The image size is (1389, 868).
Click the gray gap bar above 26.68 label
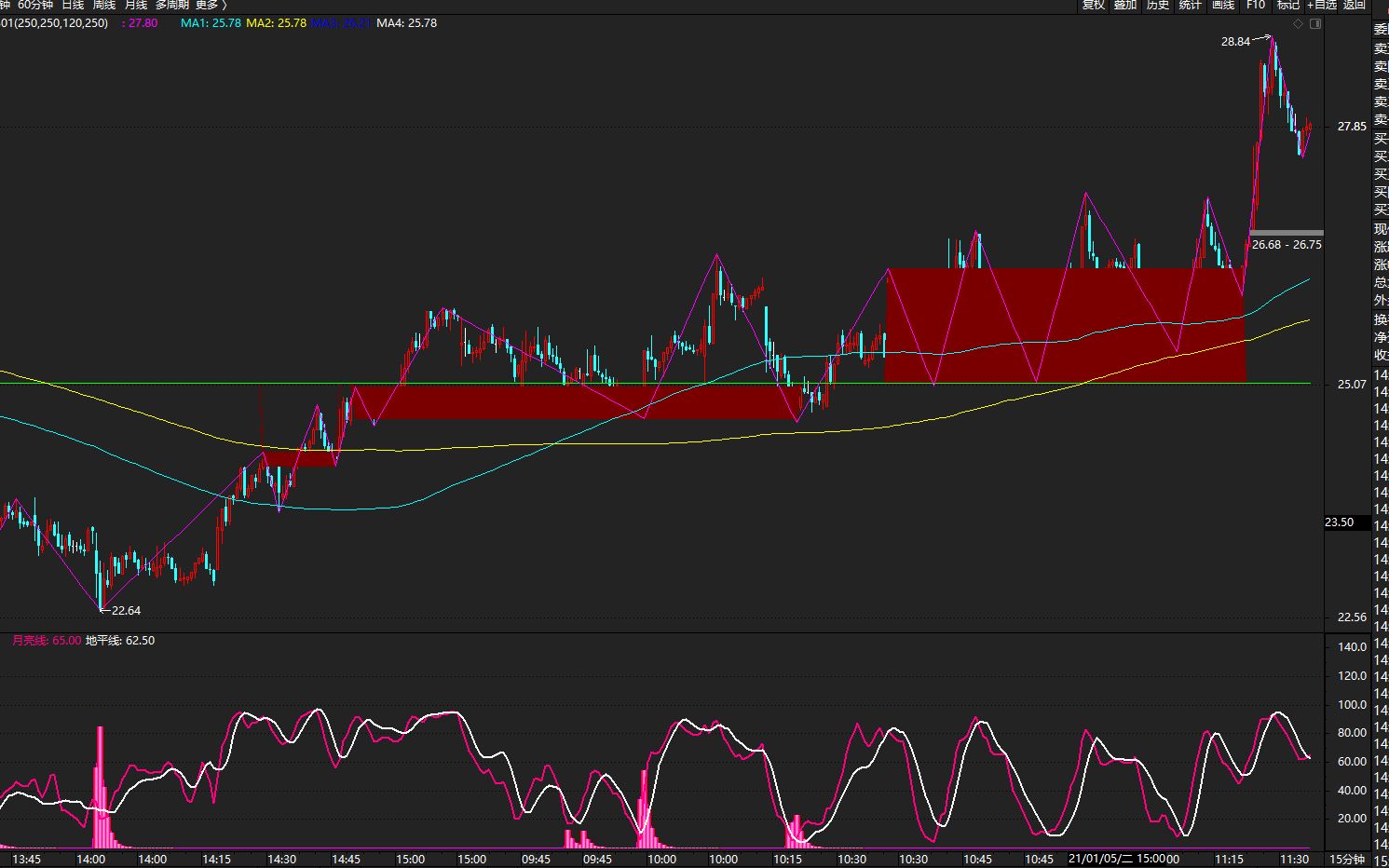tap(1286, 232)
